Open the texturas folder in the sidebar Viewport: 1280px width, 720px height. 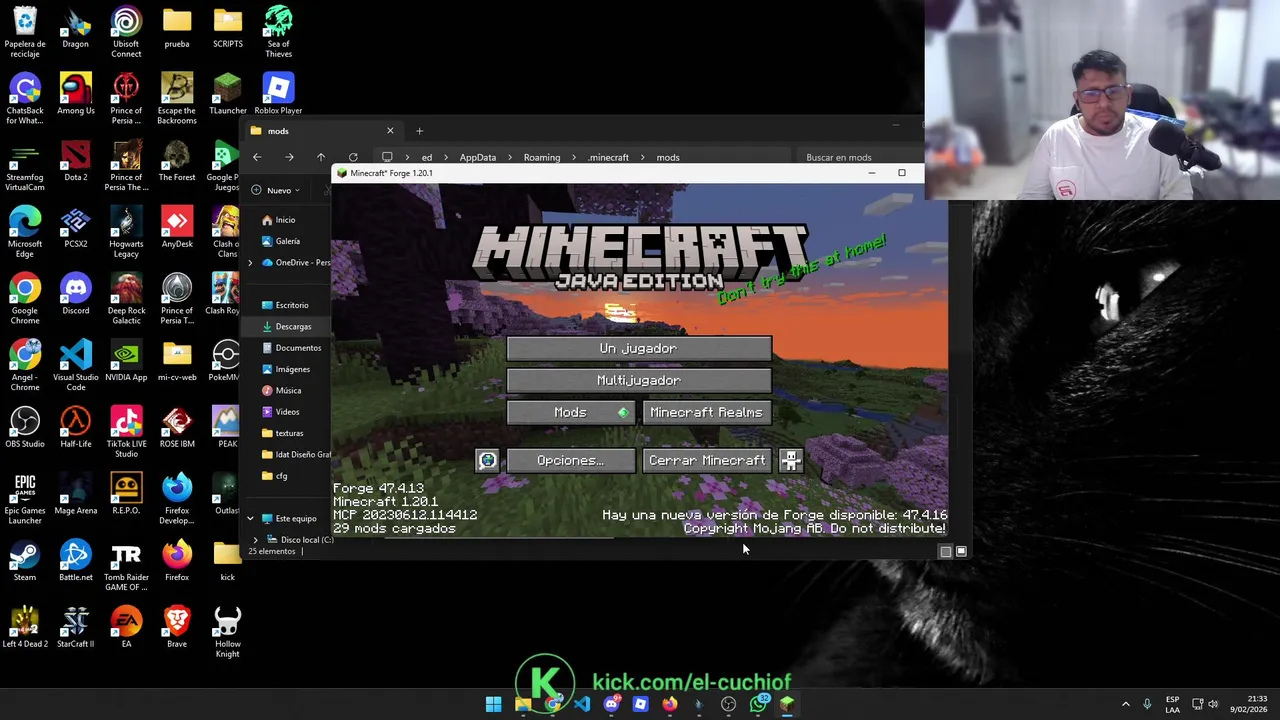point(289,433)
